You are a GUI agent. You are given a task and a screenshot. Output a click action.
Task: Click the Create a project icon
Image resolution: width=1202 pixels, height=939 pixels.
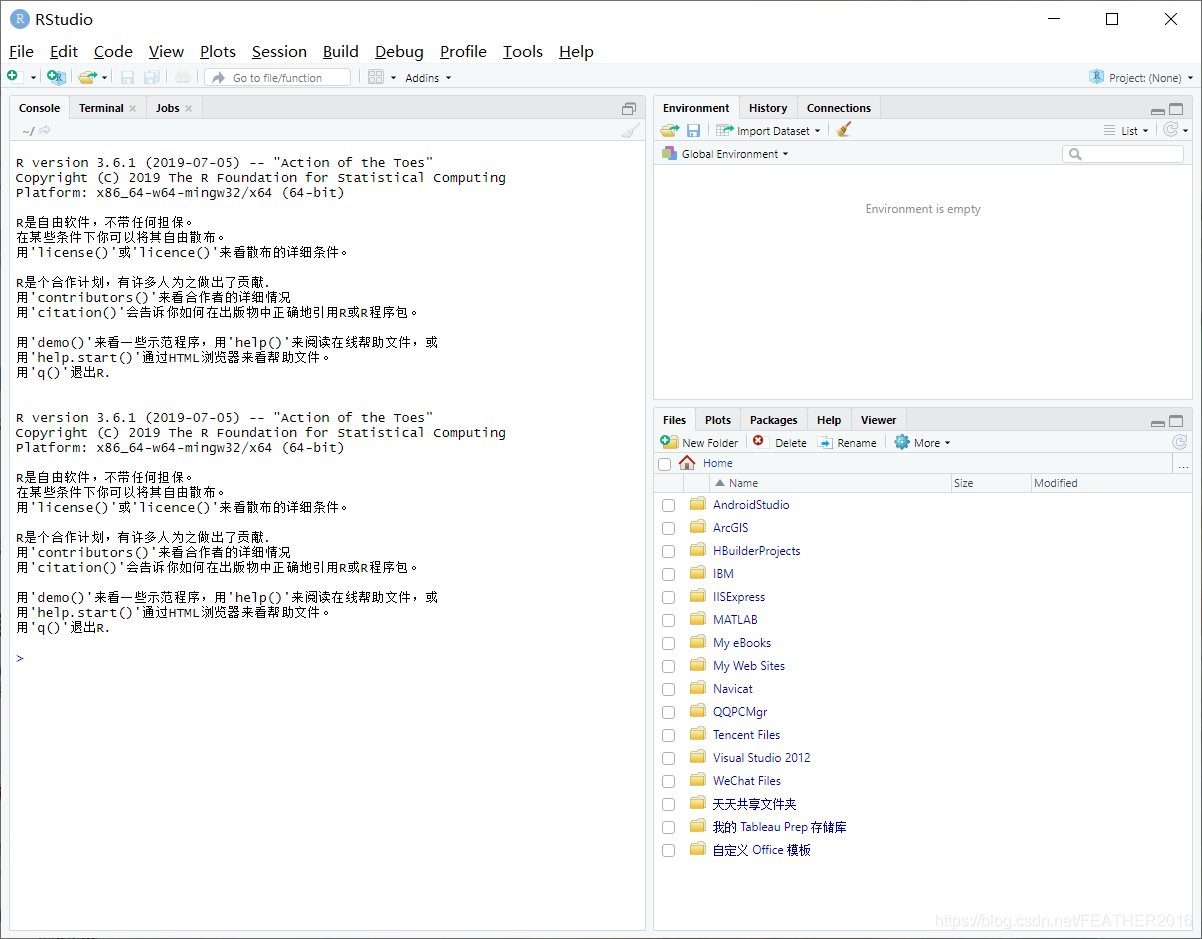(56, 77)
